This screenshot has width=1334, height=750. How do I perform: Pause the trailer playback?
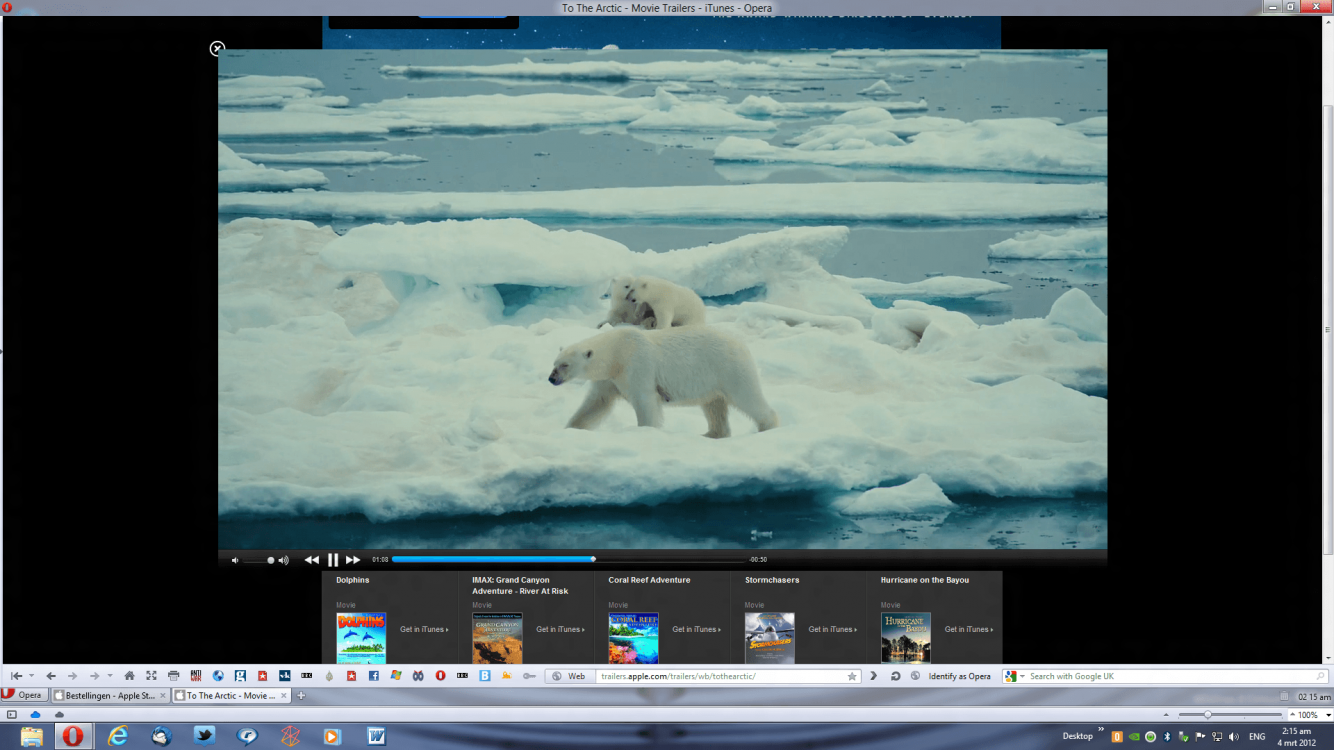click(333, 560)
